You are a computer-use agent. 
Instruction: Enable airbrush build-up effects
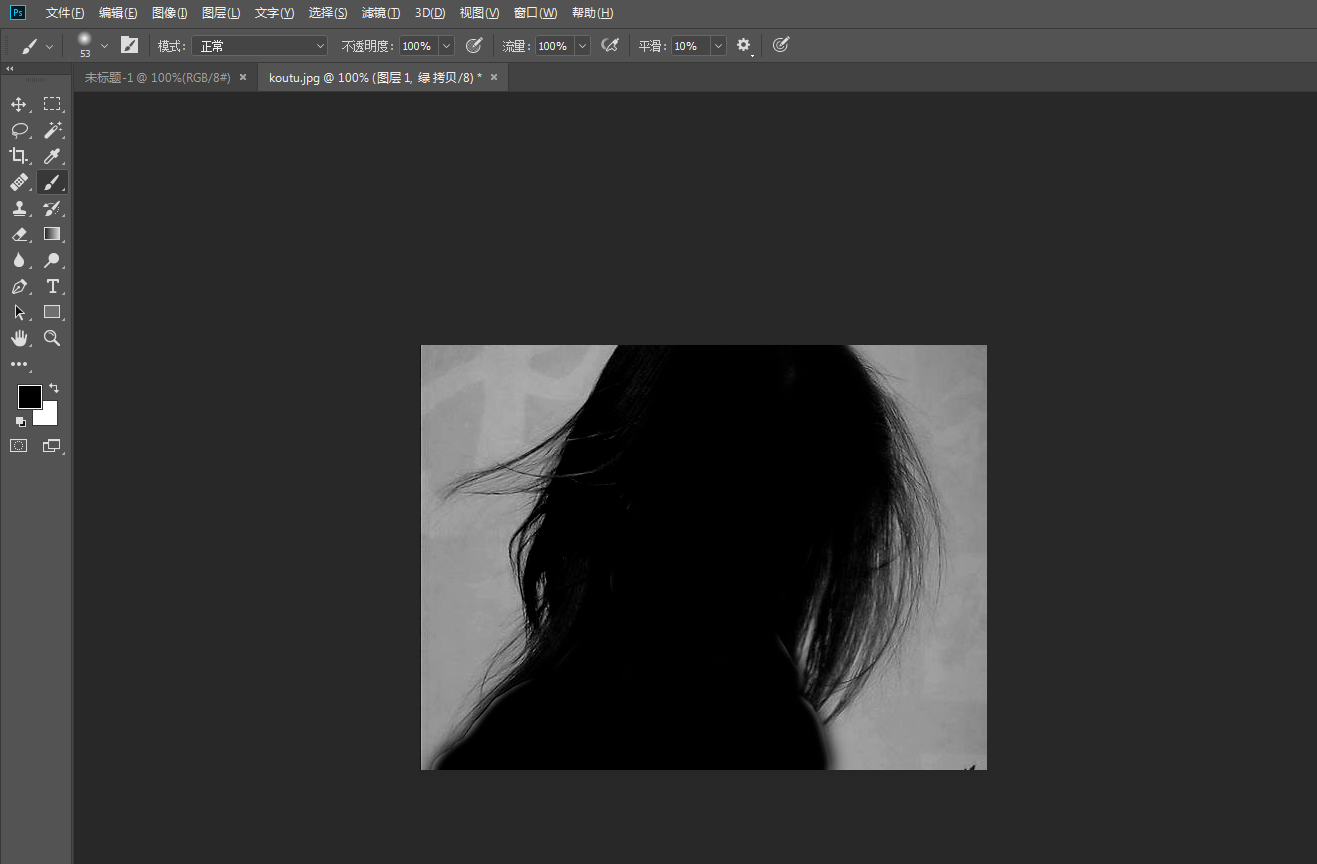coord(609,45)
